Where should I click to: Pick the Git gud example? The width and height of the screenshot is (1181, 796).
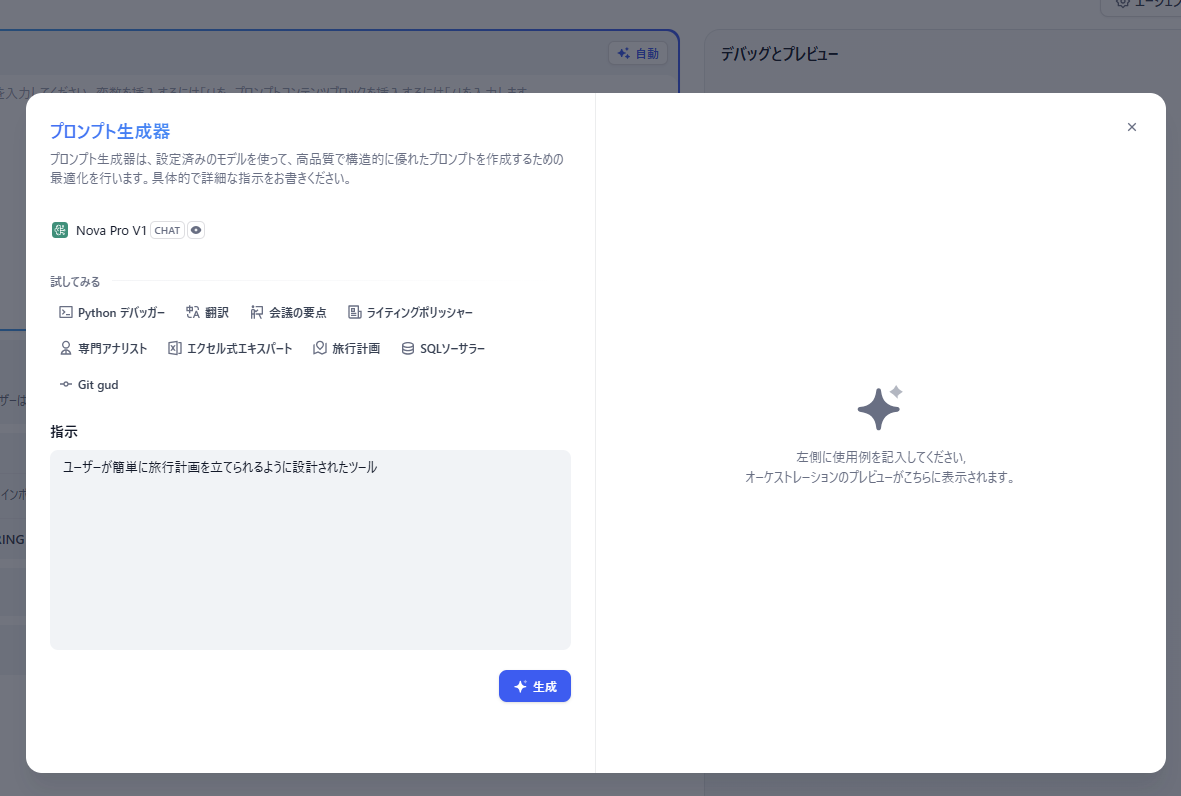[x=89, y=384]
